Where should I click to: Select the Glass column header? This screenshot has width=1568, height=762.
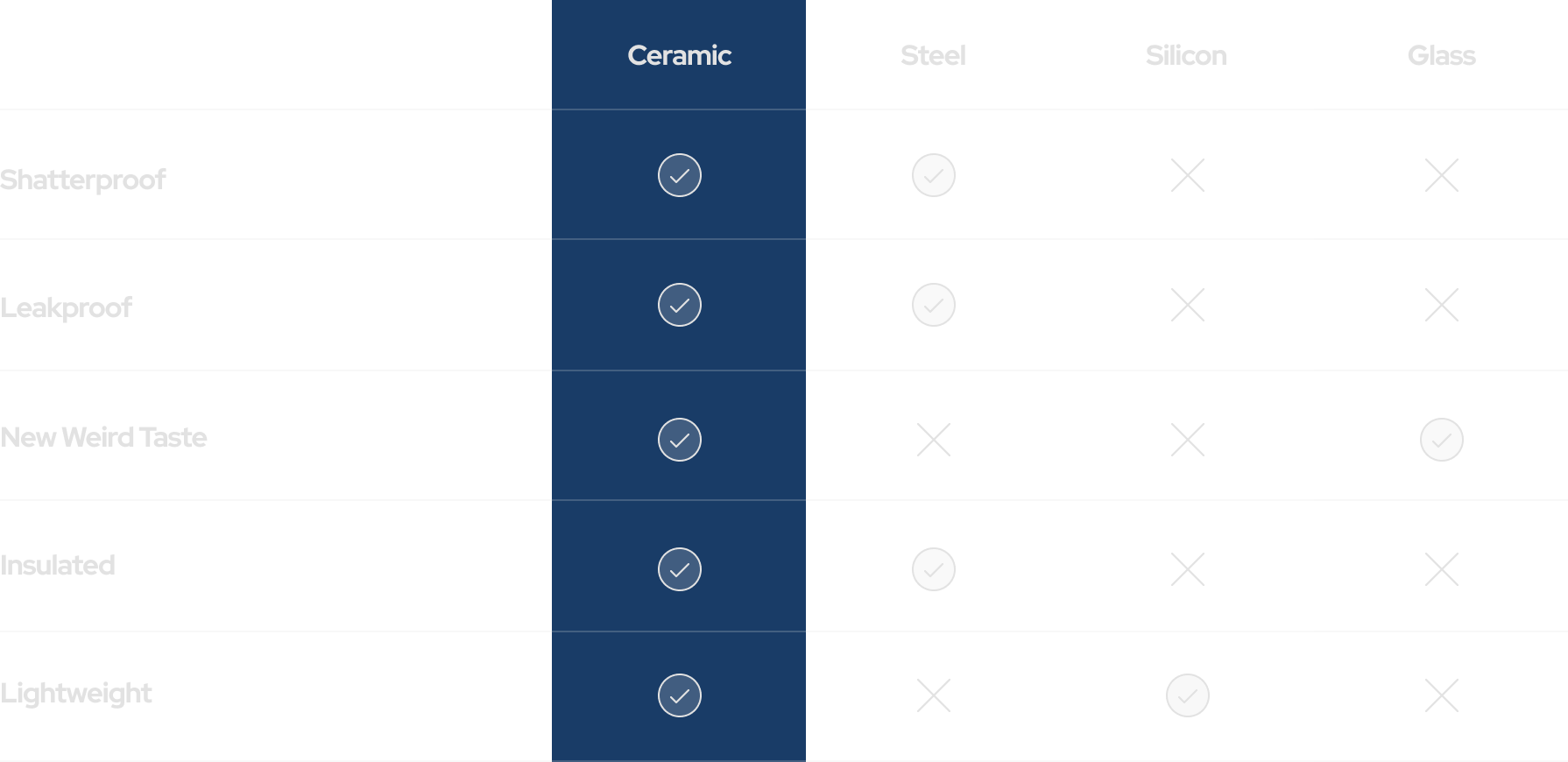click(1441, 55)
